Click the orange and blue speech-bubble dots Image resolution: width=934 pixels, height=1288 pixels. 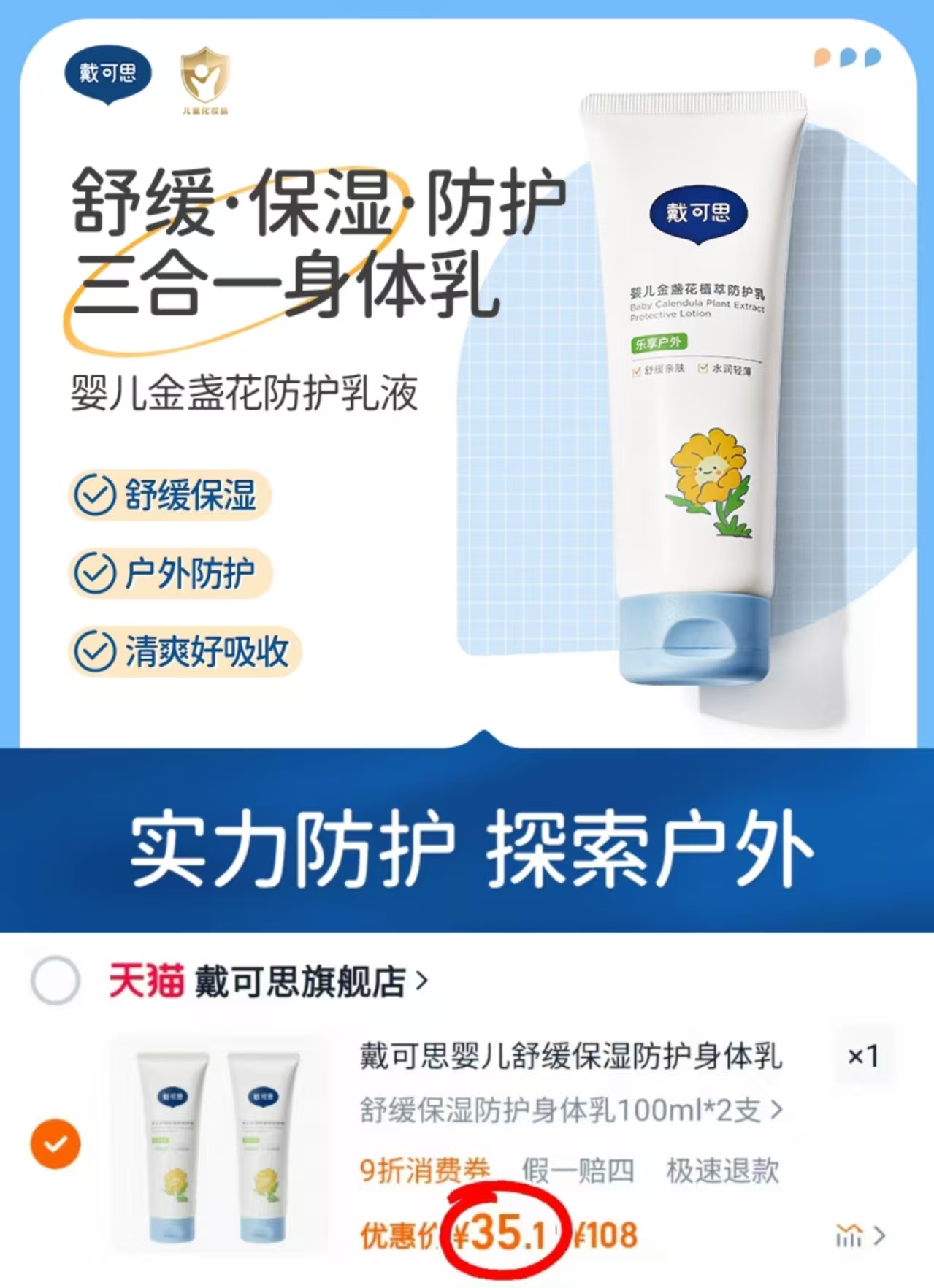pos(848,58)
